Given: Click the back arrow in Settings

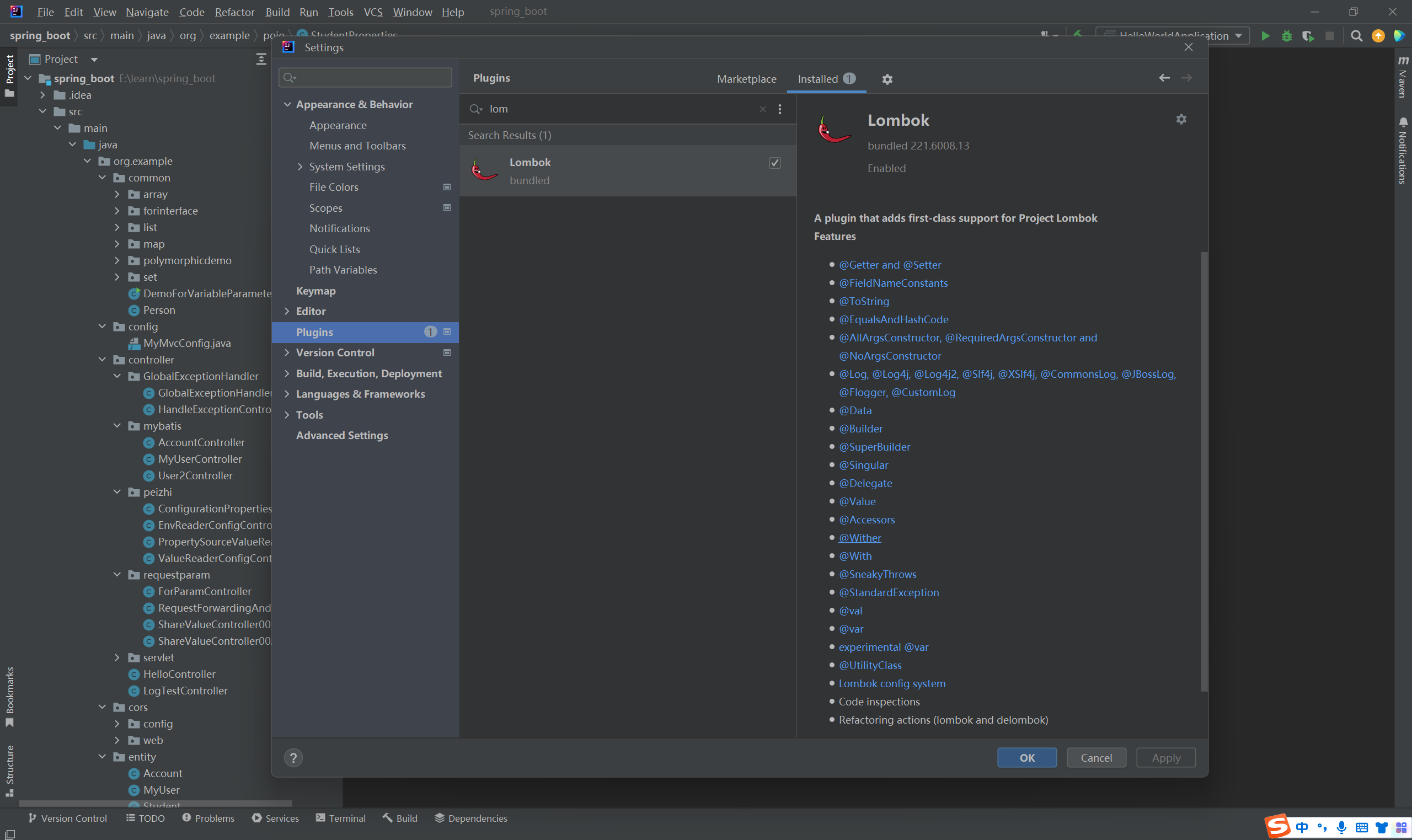Looking at the screenshot, I should click(1164, 78).
